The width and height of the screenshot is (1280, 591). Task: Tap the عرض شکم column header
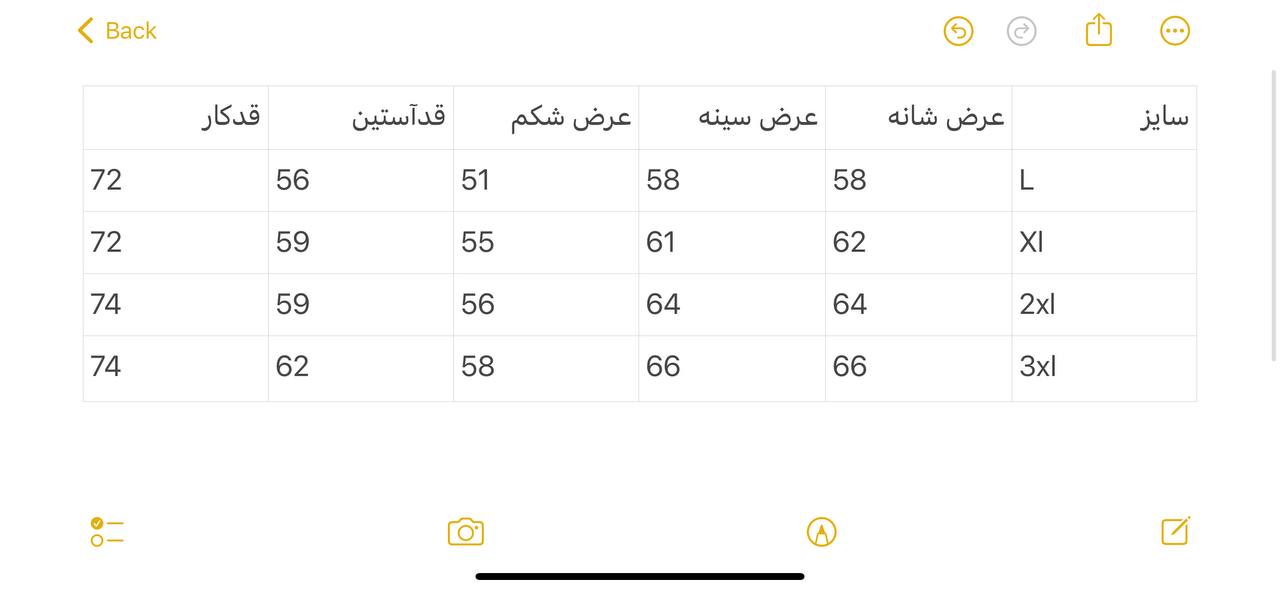[x=546, y=118]
